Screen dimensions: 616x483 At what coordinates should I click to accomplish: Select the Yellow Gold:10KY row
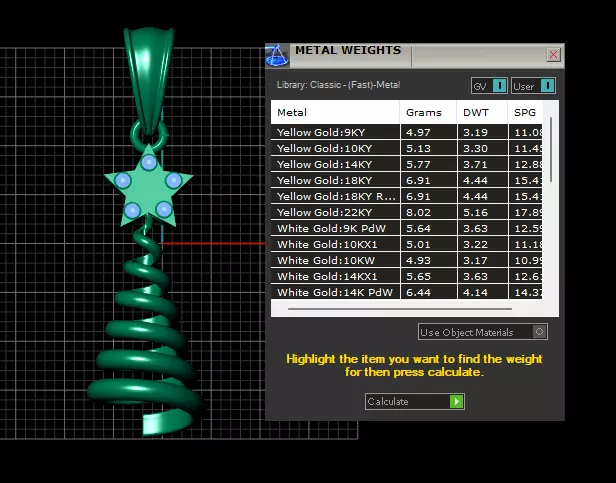click(x=407, y=149)
